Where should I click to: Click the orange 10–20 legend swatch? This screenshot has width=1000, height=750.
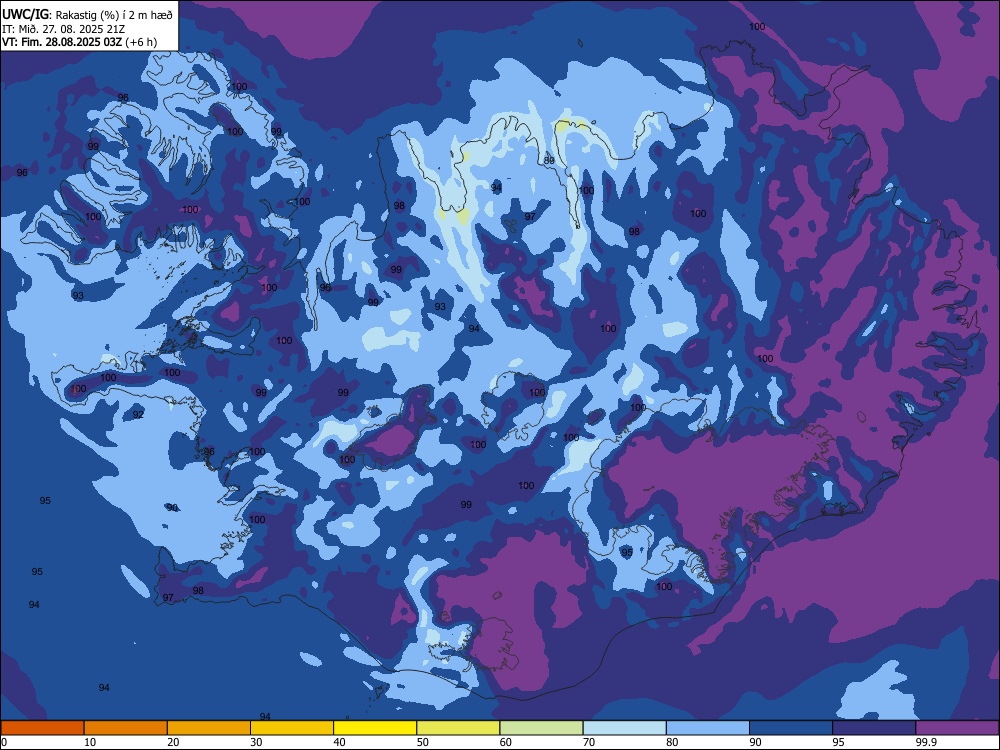tap(126, 728)
